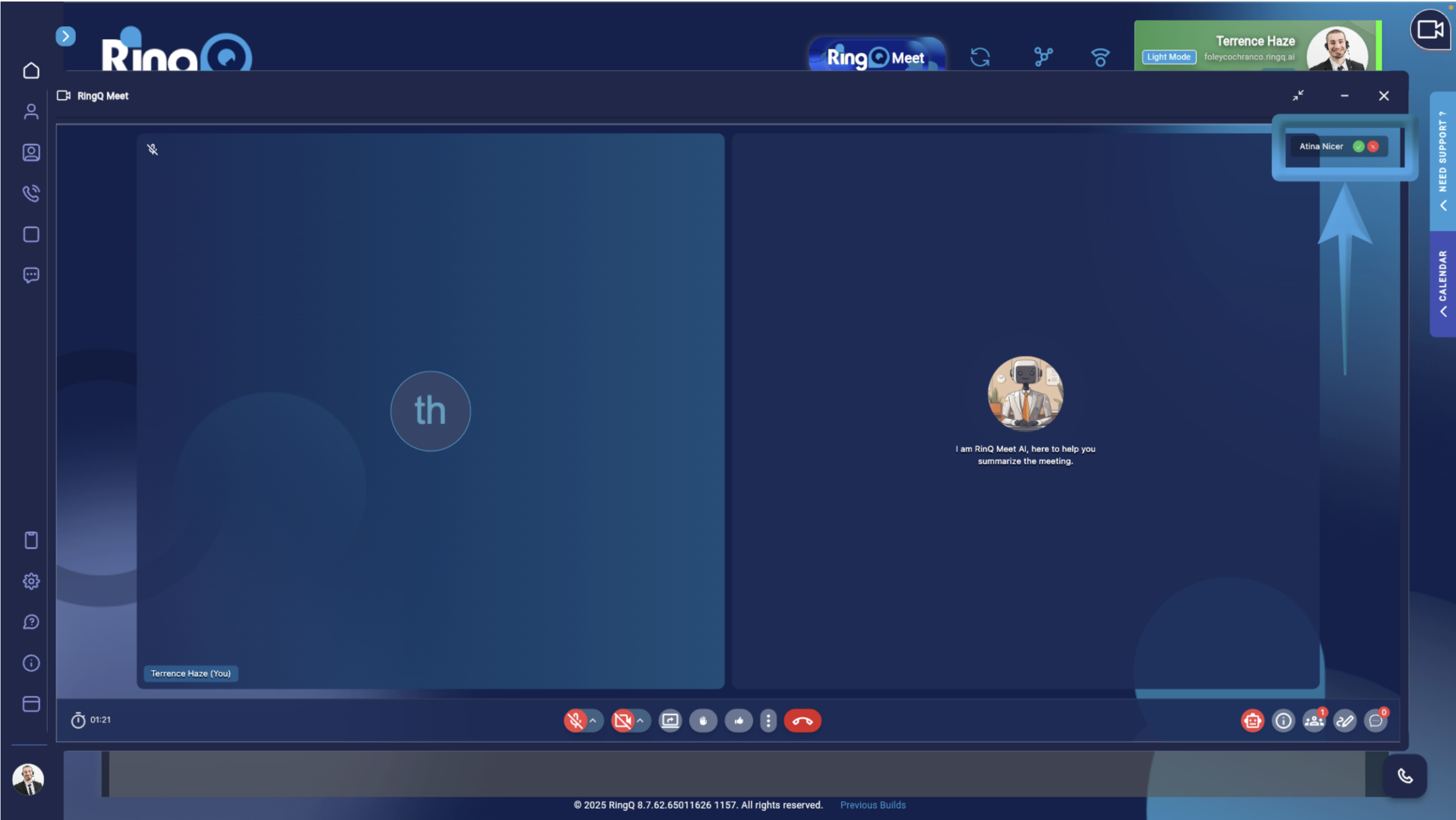Image resolution: width=1456 pixels, height=820 pixels.
Task: Open camera options chevron
Action: click(x=640, y=721)
